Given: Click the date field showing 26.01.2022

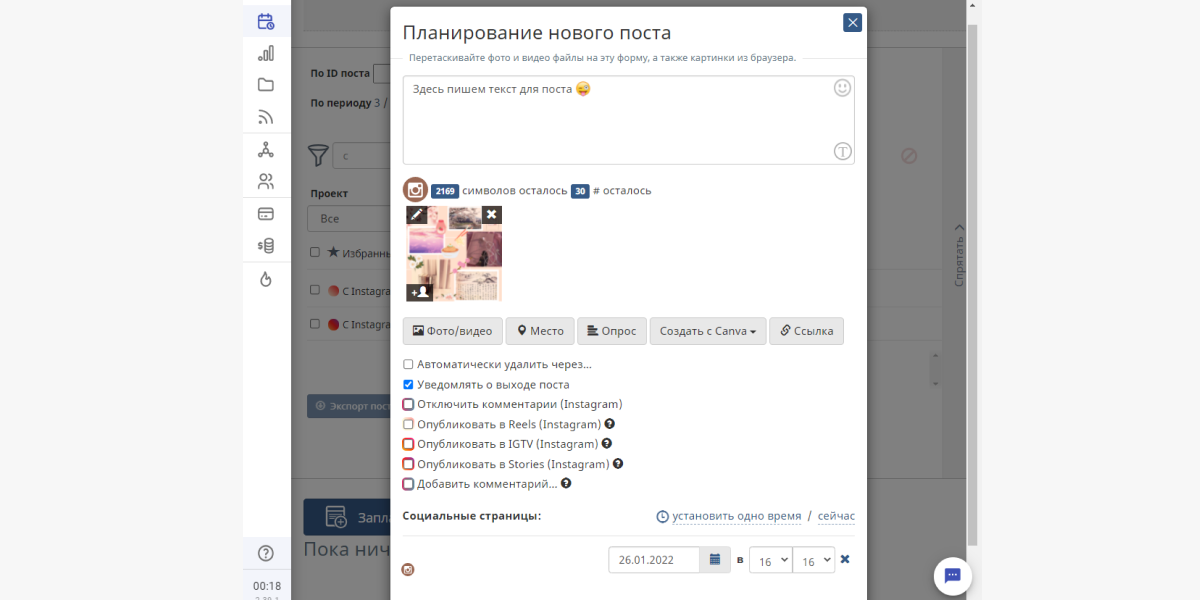Looking at the screenshot, I should pyautogui.click(x=654, y=560).
